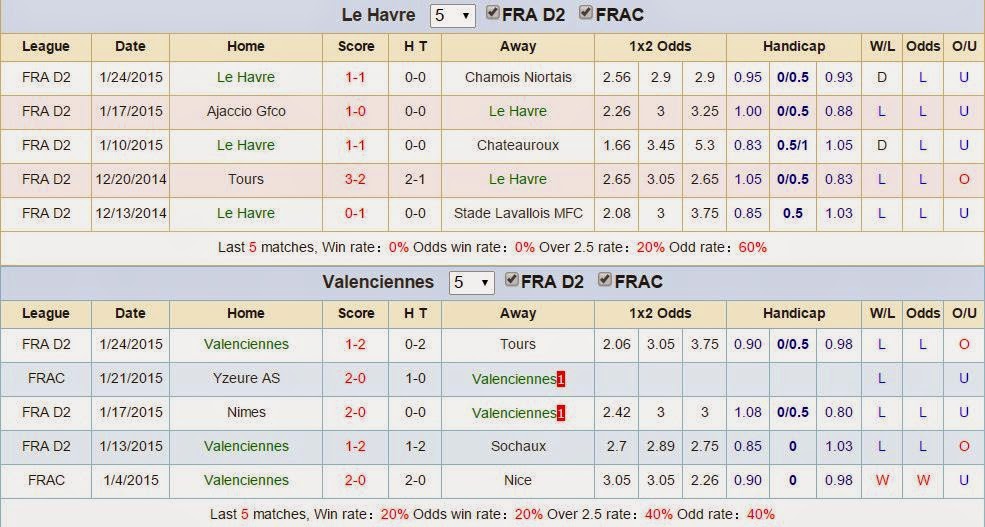Open Chamois Niortais team link
The width and height of the screenshot is (985, 527).
pyautogui.click(x=518, y=77)
